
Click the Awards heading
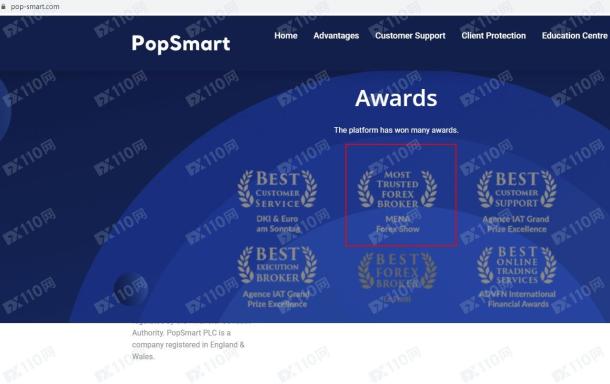[x=396, y=98]
